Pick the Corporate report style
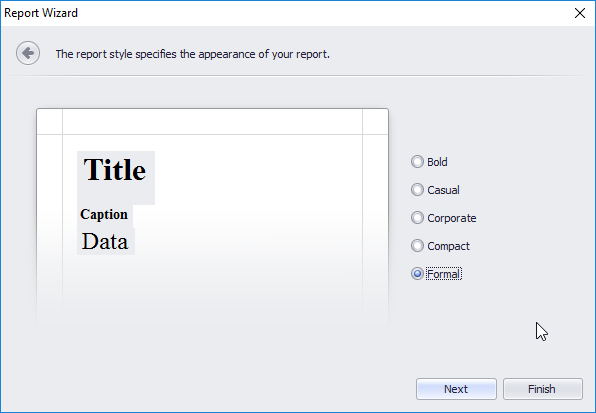The width and height of the screenshot is (596, 413). [444, 218]
